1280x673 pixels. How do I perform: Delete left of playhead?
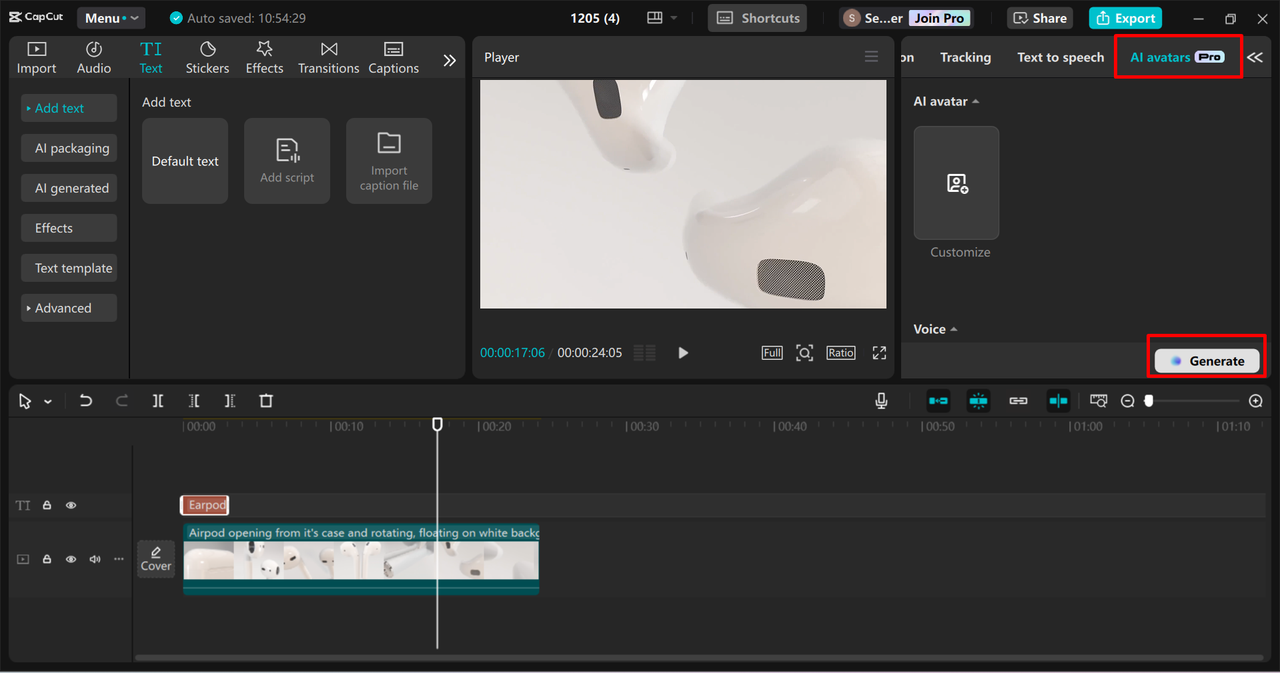(x=194, y=401)
